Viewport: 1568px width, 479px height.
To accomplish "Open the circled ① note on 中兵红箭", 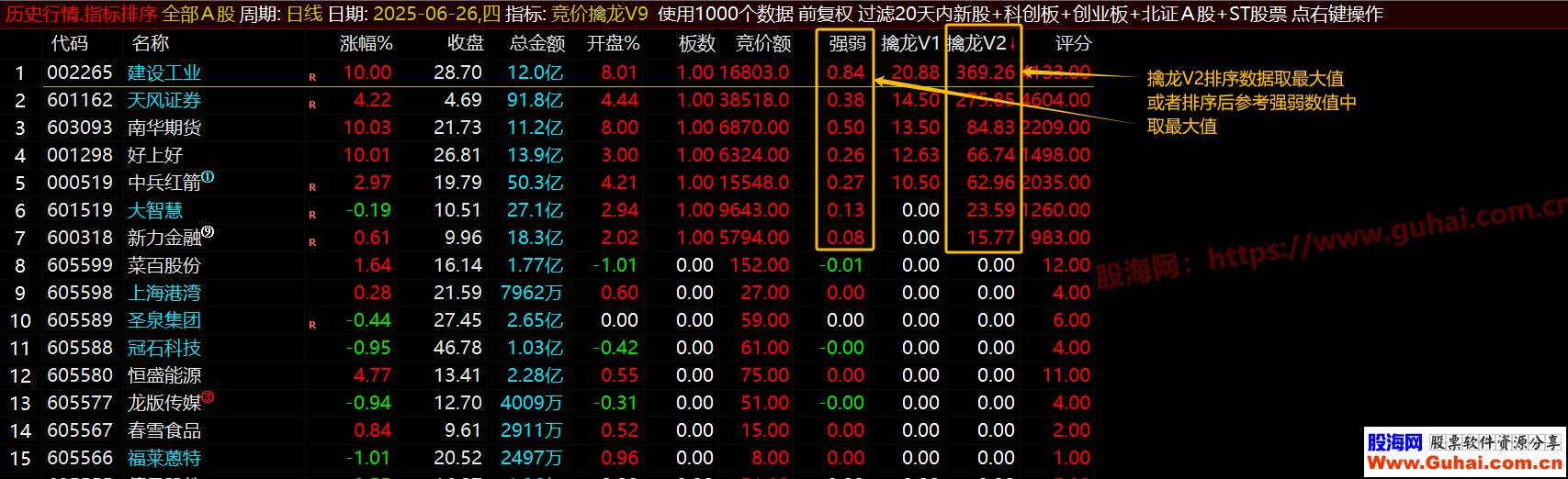I will (x=208, y=177).
